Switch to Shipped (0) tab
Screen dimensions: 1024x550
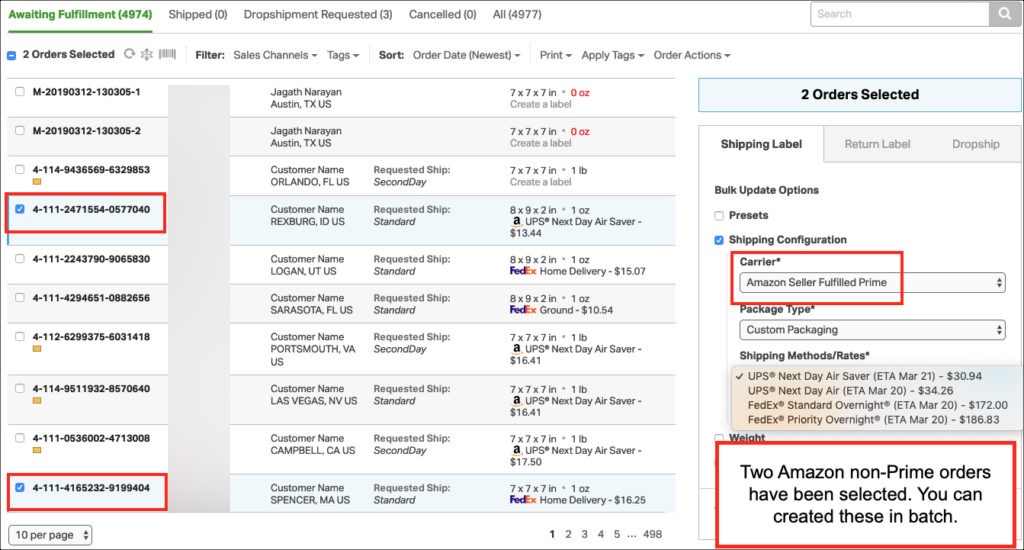pyautogui.click(x=198, y=14)
